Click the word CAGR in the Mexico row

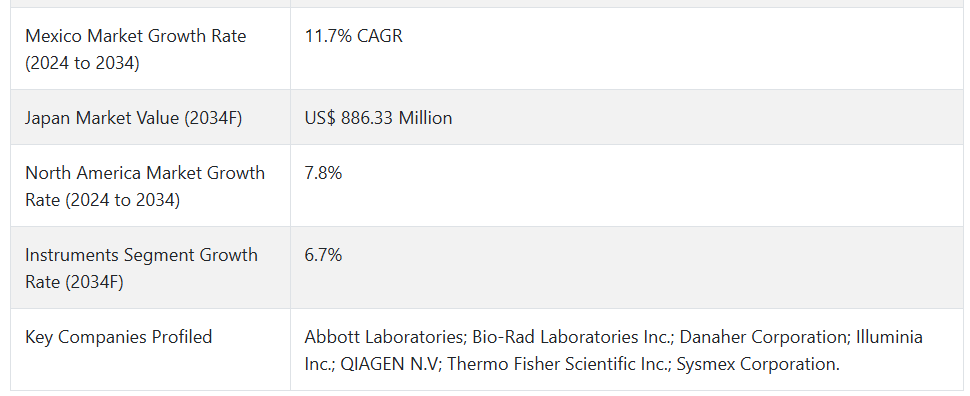click(x=380, y=36)
